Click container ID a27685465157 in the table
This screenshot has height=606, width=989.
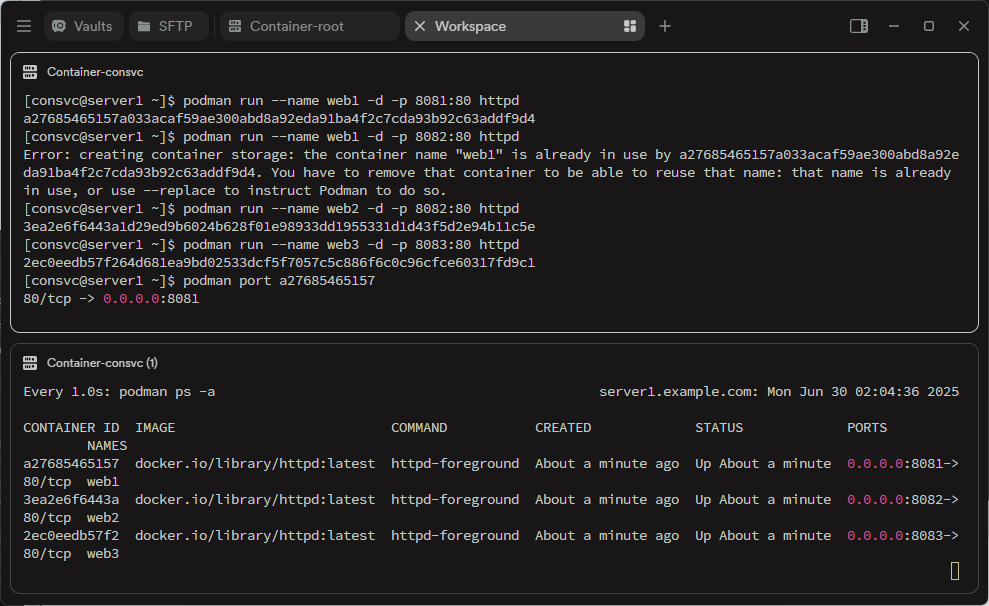click(71, 463)
